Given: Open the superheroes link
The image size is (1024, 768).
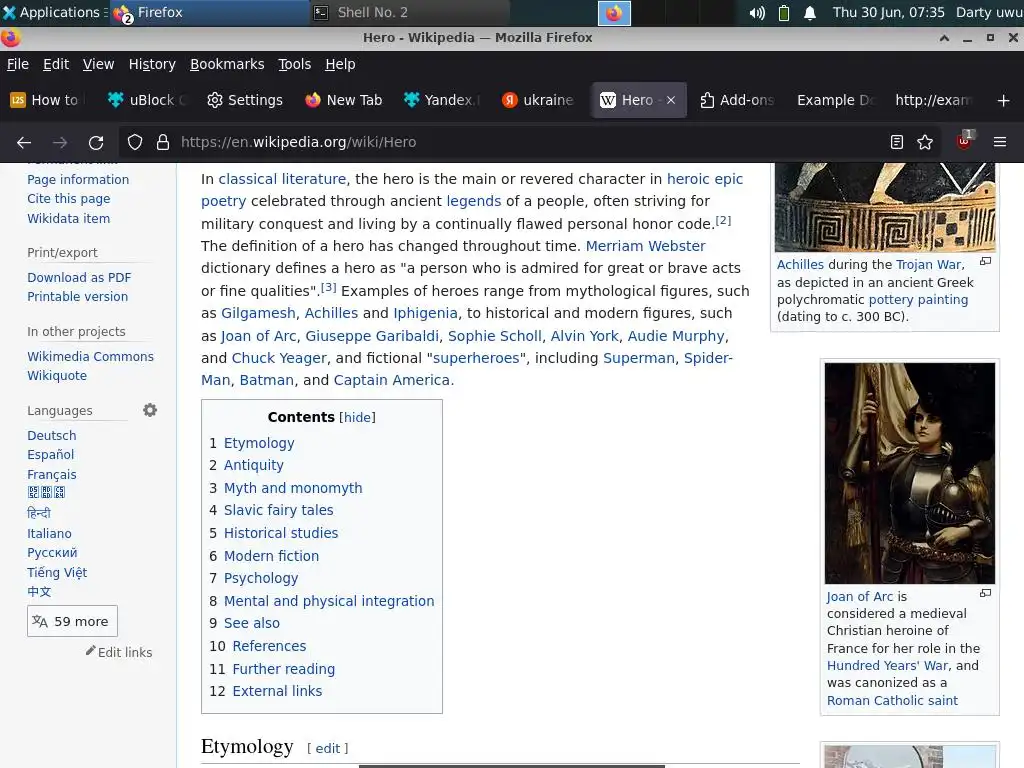Looking at the screenshot, I should (476, 358).
